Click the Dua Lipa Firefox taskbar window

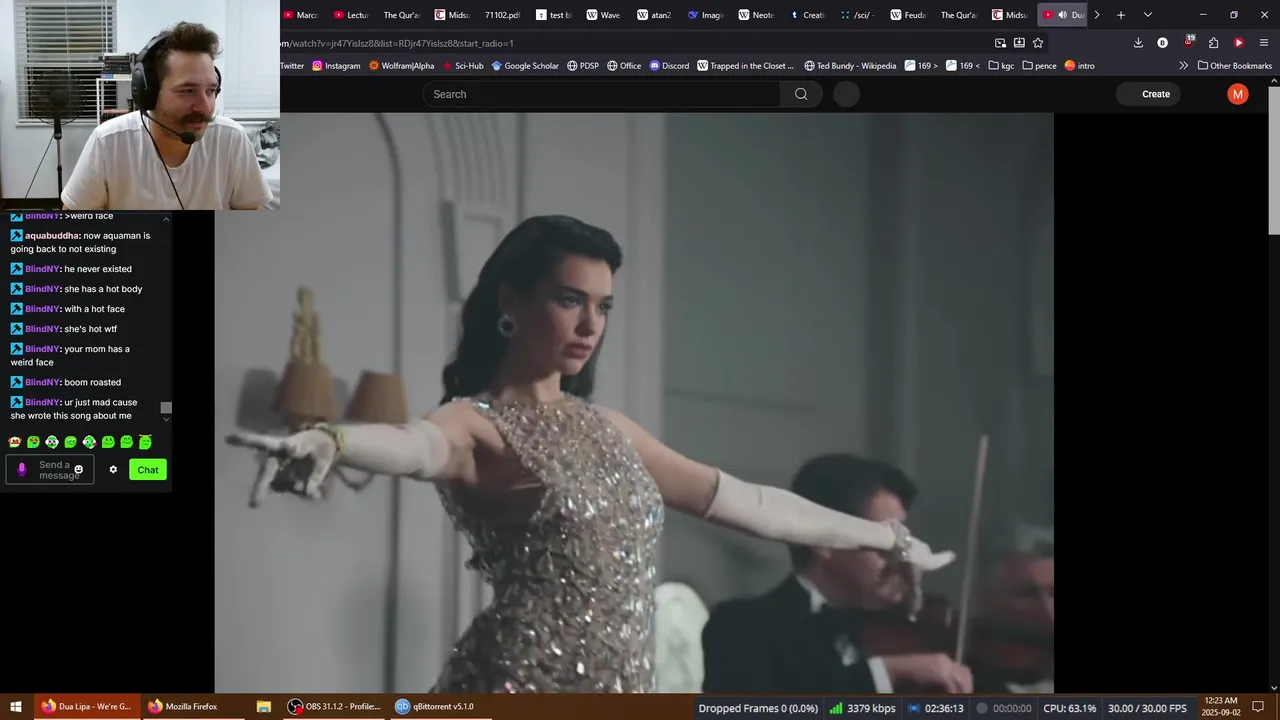[87, 706]
